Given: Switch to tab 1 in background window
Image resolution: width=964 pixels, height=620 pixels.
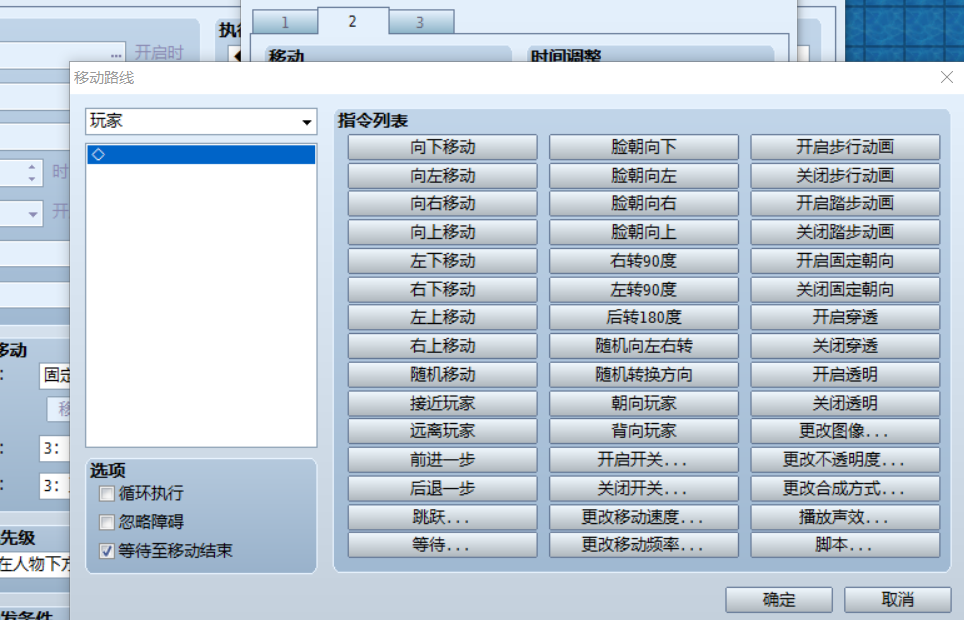Looking at the screenshot, I should pos(285,23).
